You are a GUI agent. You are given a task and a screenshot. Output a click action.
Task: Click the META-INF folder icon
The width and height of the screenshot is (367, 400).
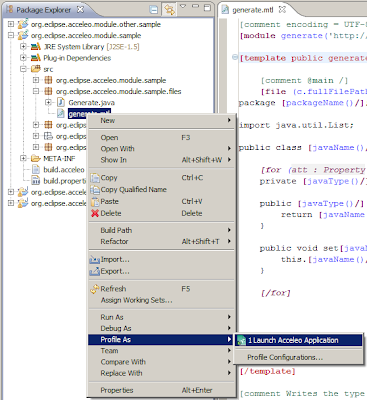[36, 158]
